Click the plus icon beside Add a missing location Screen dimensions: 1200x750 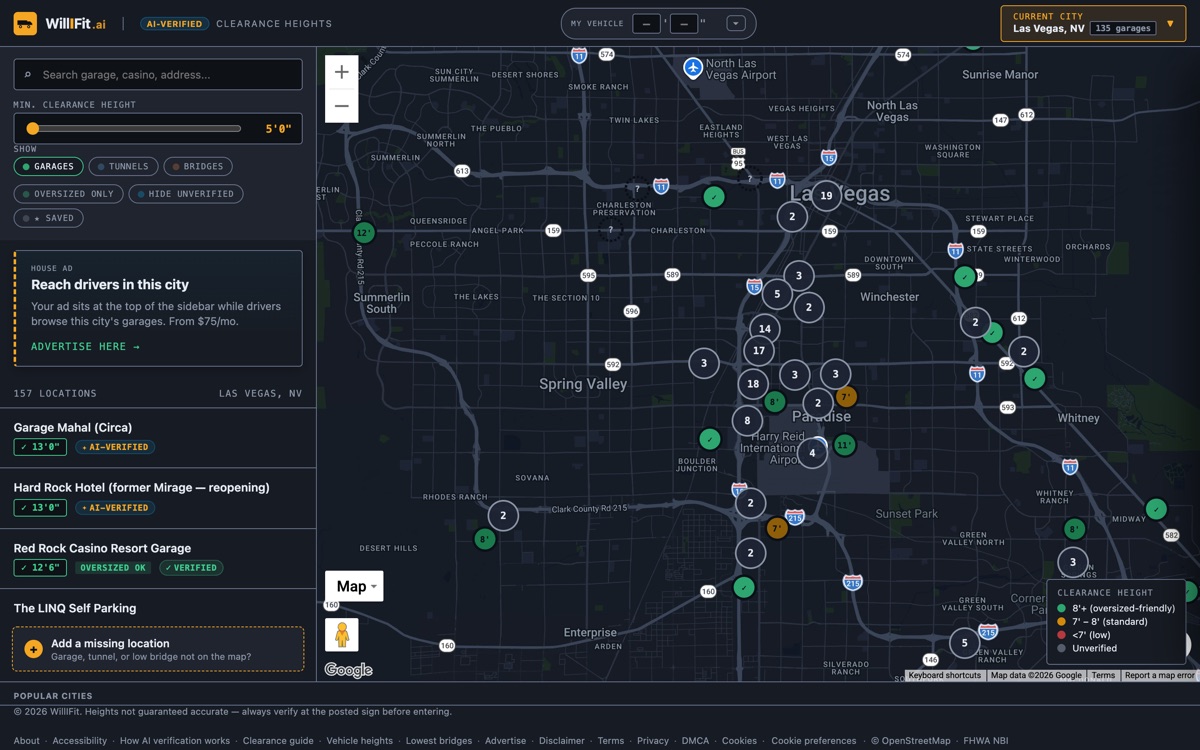[x=33, y=649]
